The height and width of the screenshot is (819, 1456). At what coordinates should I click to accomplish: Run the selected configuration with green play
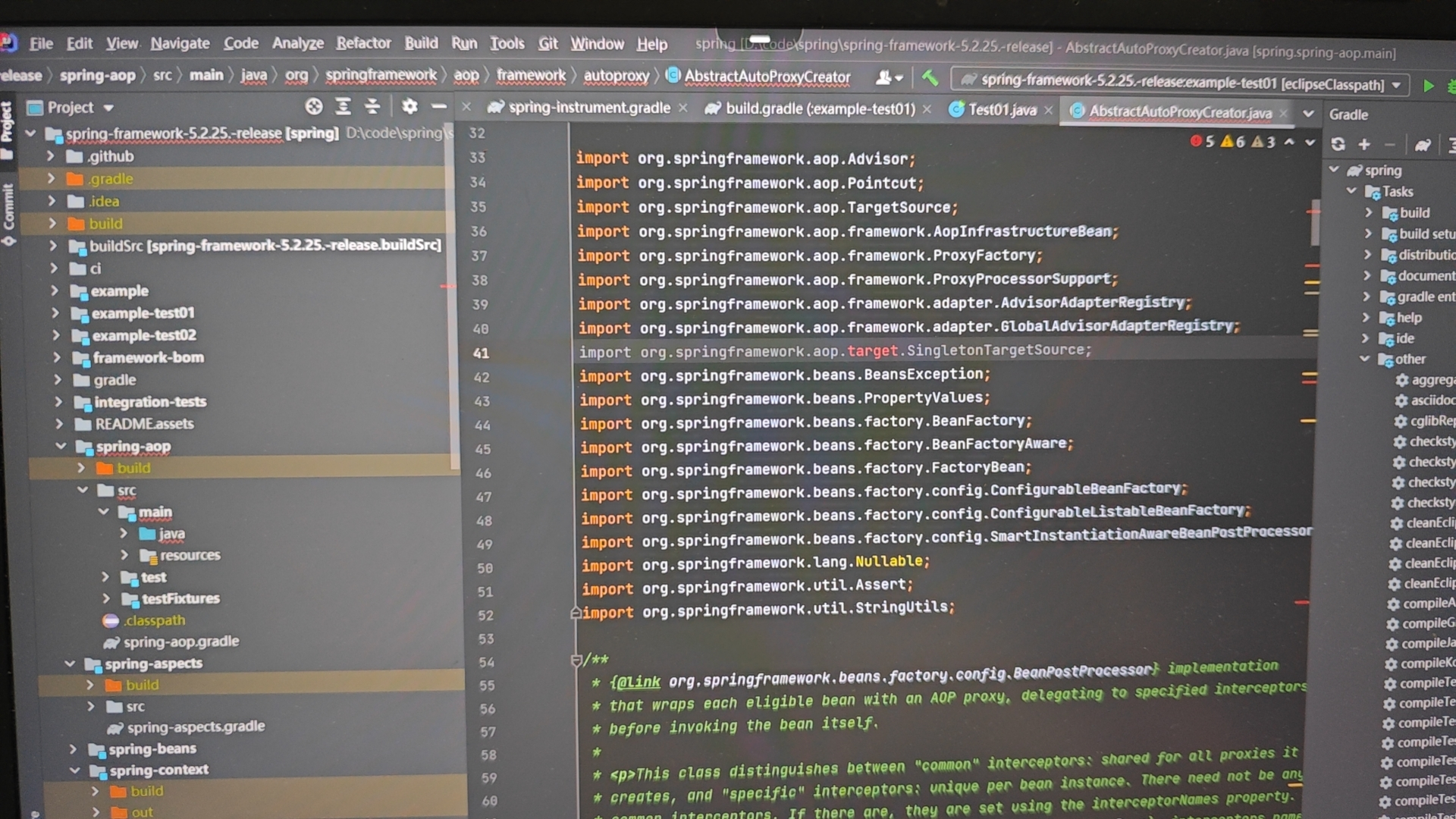(1429, 86)
